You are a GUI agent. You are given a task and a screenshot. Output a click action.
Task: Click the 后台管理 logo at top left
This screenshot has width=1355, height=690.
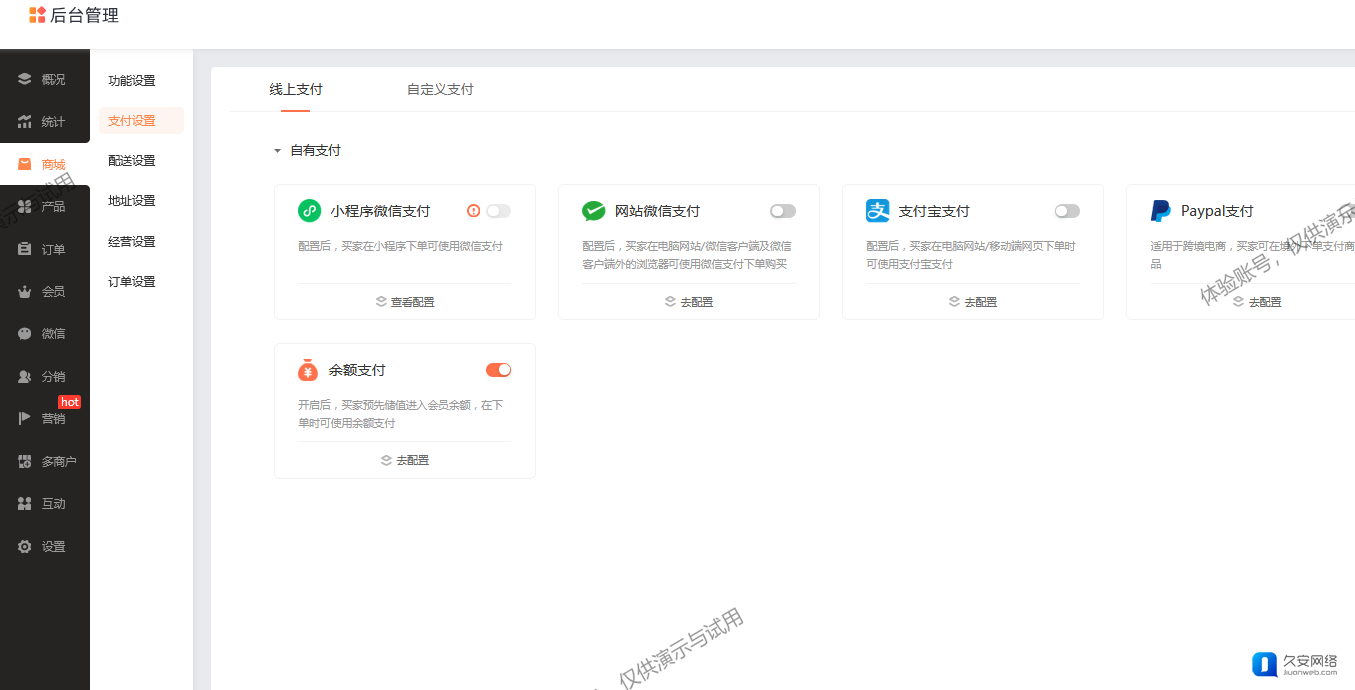click(x=74, y=15)
